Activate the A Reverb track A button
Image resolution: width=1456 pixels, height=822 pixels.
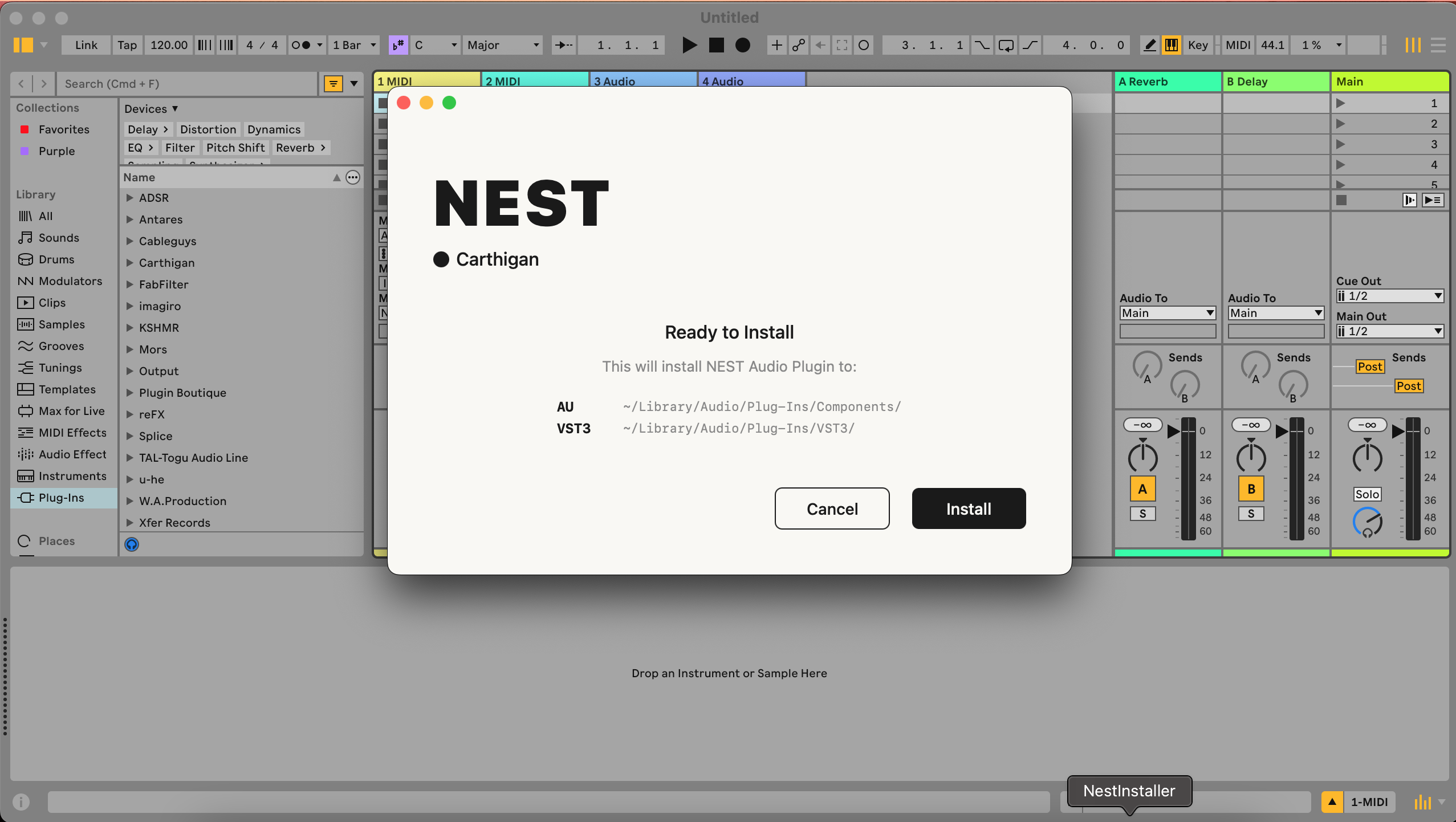pyautogui.click(x=1142, y=489)
